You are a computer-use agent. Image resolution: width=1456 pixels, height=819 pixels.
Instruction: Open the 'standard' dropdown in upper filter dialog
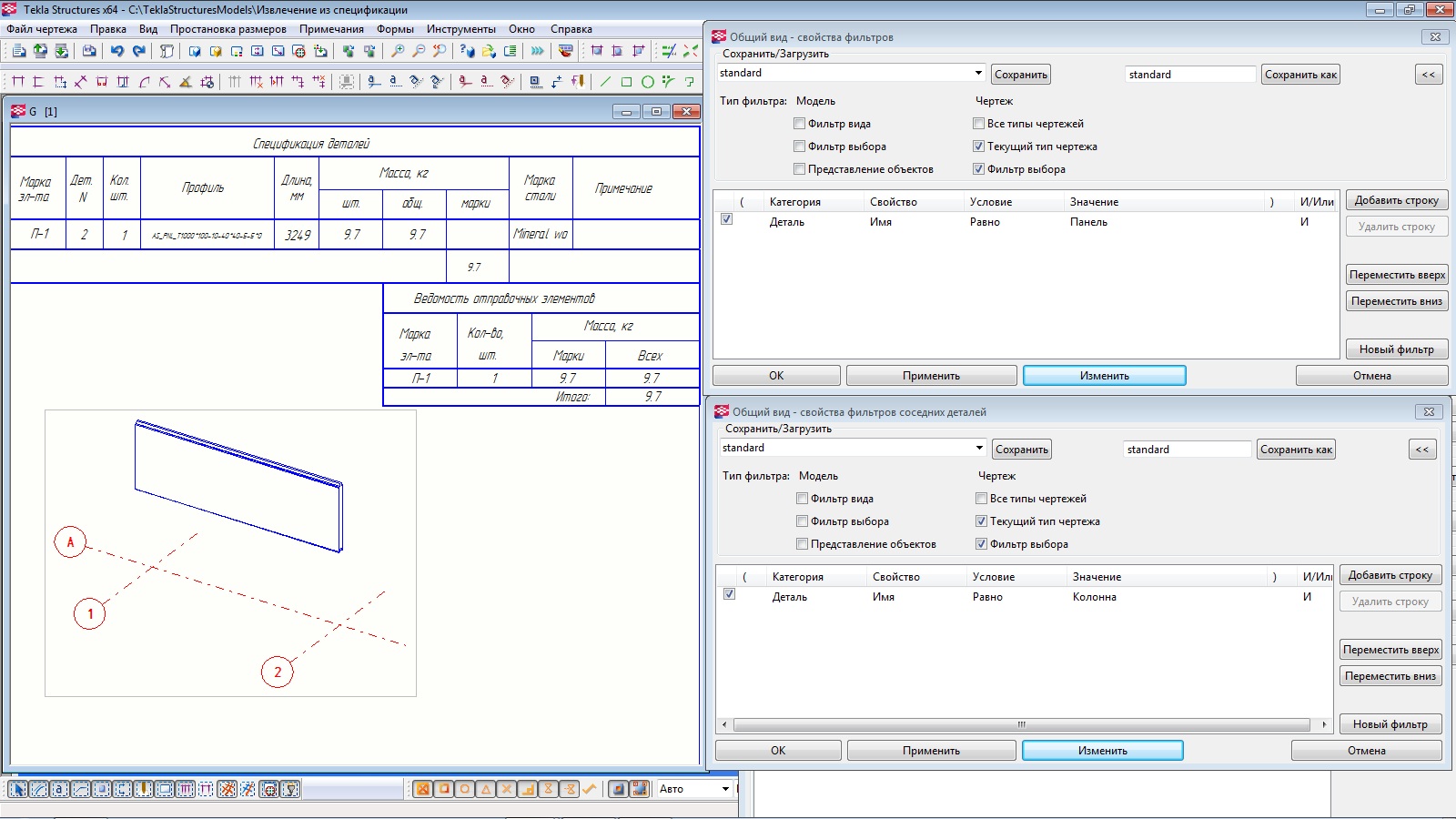click(978, 73)
